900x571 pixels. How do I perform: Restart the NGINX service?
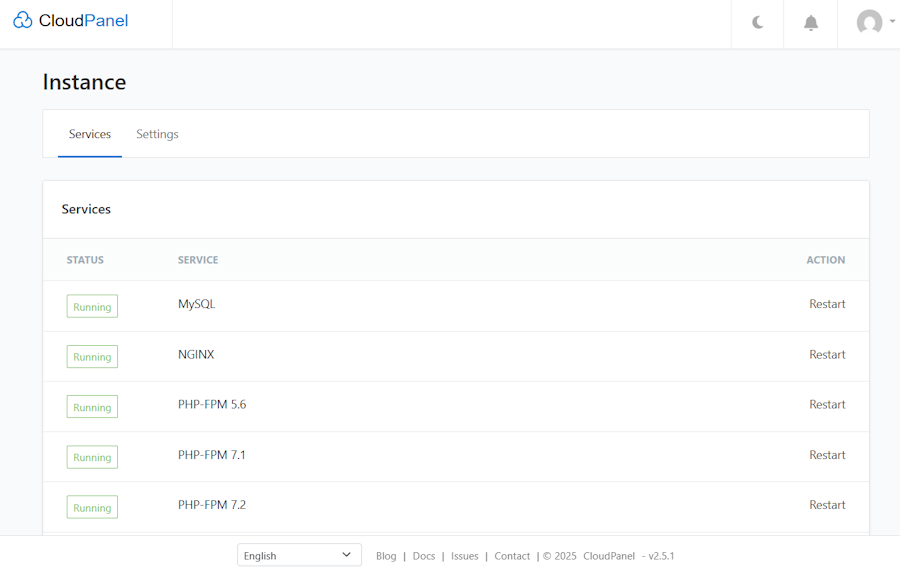[x=827, y=355]
